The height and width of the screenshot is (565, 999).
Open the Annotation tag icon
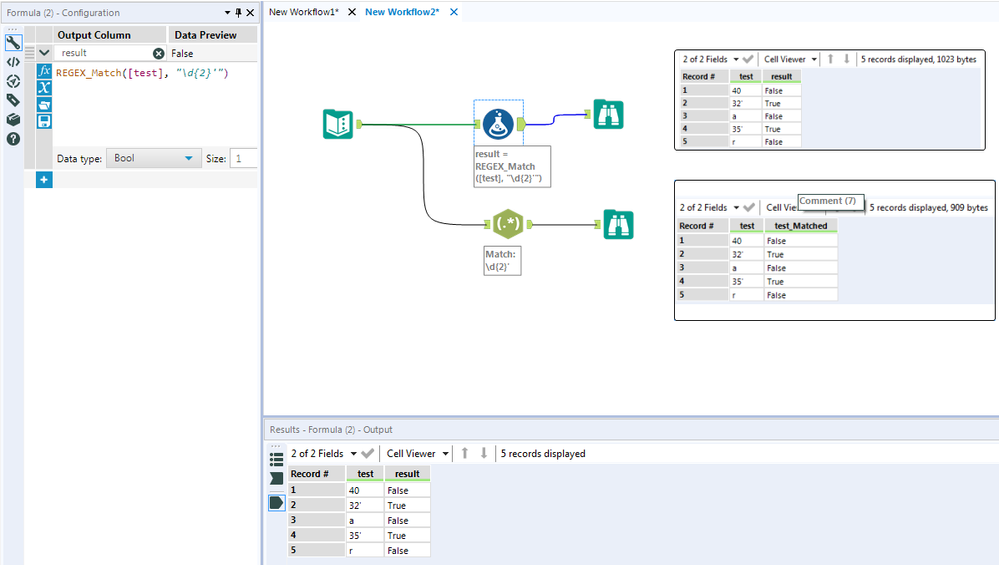tap(13, 101)
